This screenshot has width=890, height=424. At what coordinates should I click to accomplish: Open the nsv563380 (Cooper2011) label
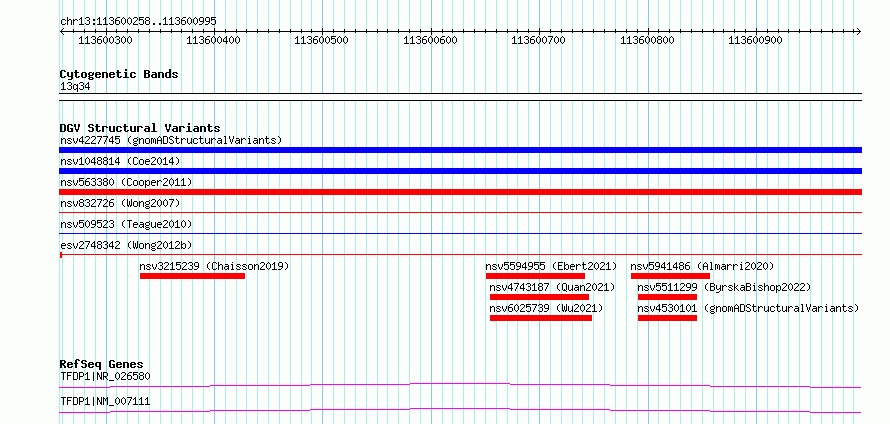[126, 182]
